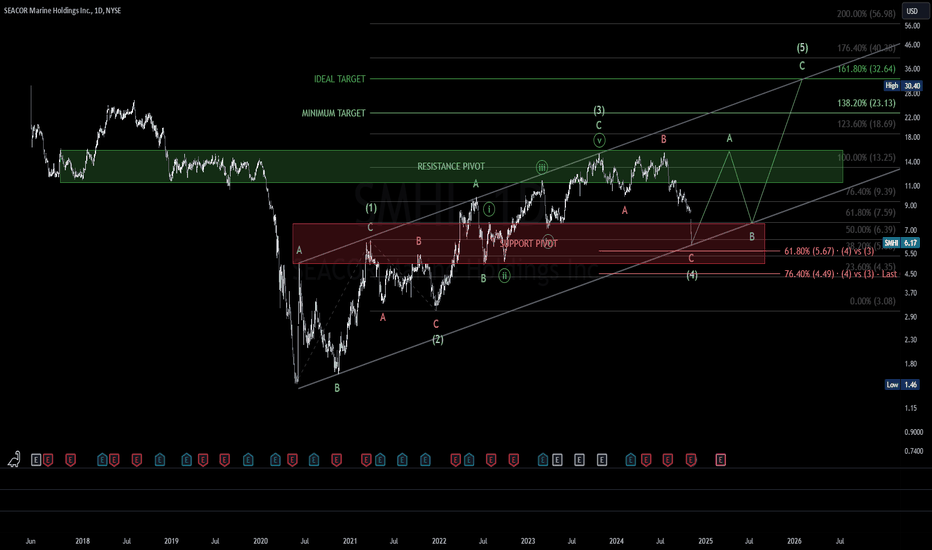Select the green resistance pivot zone rectangle
Screen dimensions: 932x550
452,166
